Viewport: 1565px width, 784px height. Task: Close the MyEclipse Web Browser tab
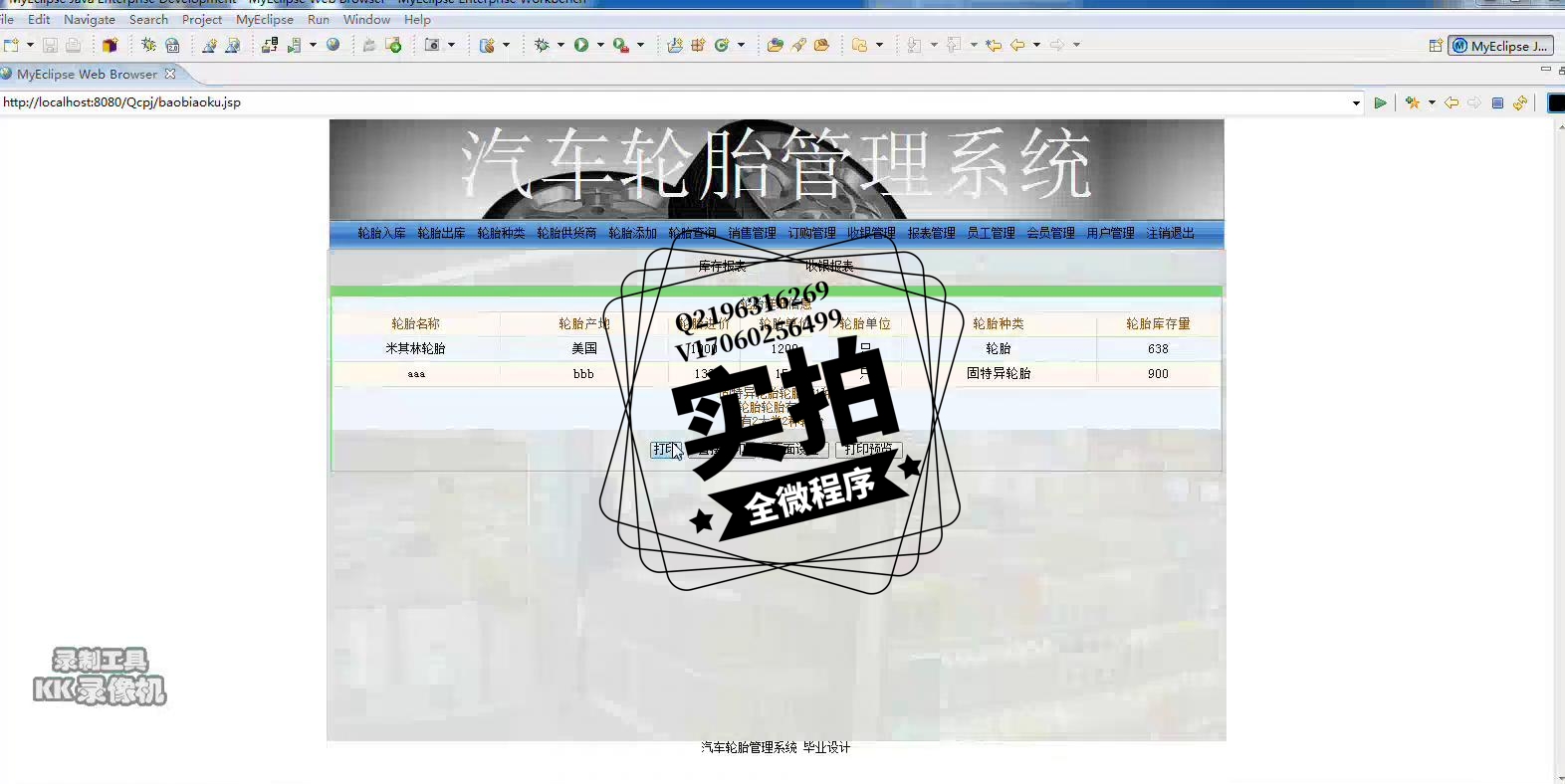pyautogui.click(x=170, y=74)
